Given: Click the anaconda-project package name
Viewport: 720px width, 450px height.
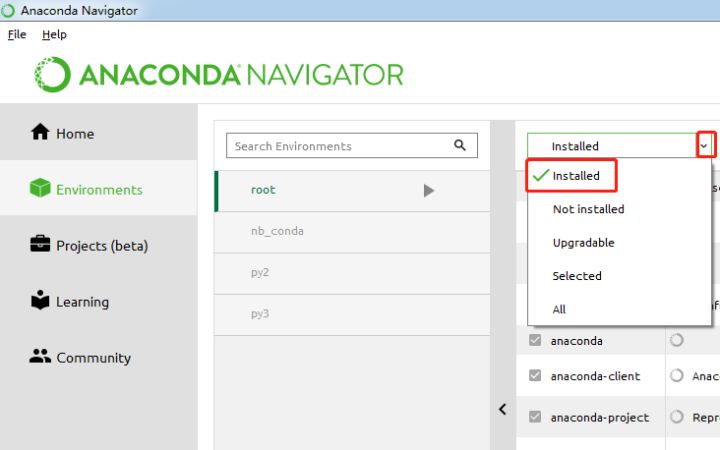Looking at the screenshot, I should click(x=600, y=417).
